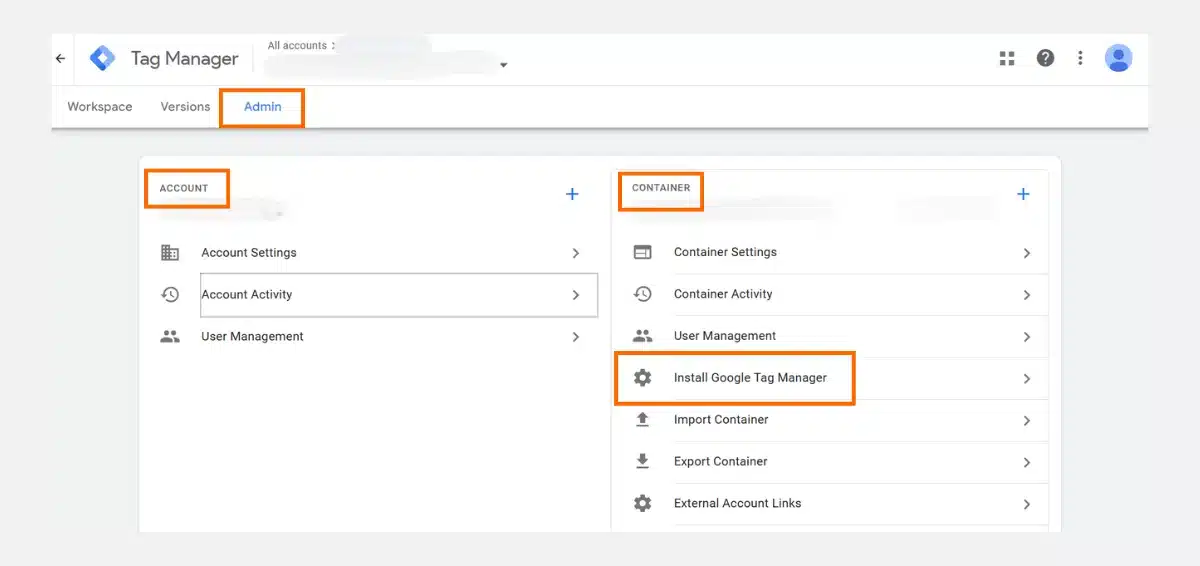Expand the Account Settings chevron
The image size is (1200, 566).
(x=576, y=253)
